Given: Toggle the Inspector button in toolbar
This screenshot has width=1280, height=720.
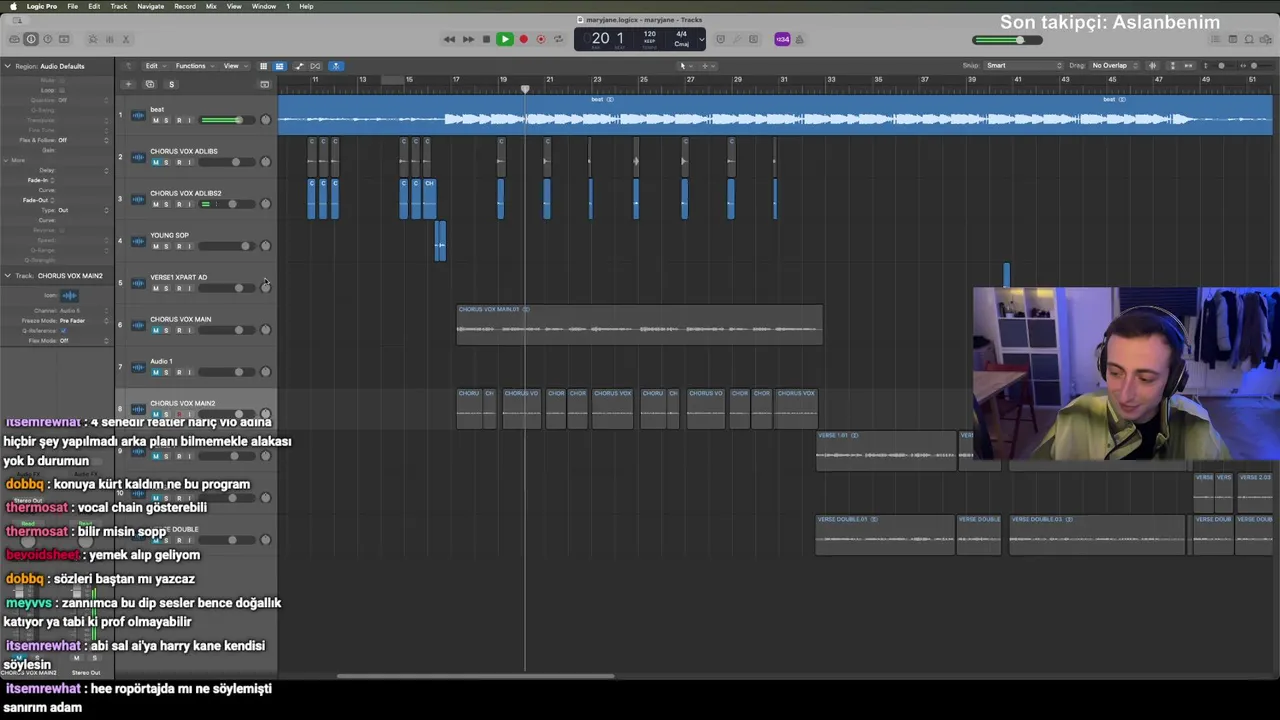Looking at the screenshot, I should (x=31, y=39).
